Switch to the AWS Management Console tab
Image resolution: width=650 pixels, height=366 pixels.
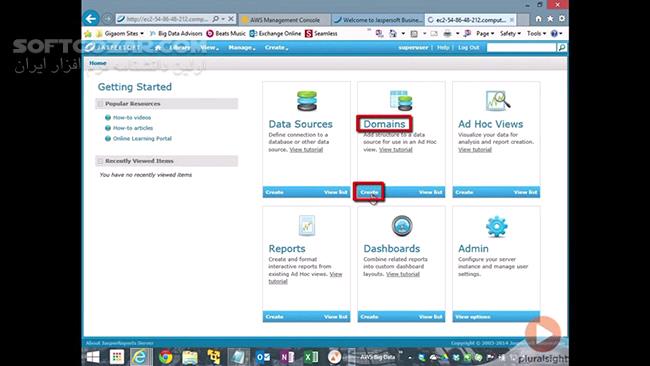click(x=284, y=19)
